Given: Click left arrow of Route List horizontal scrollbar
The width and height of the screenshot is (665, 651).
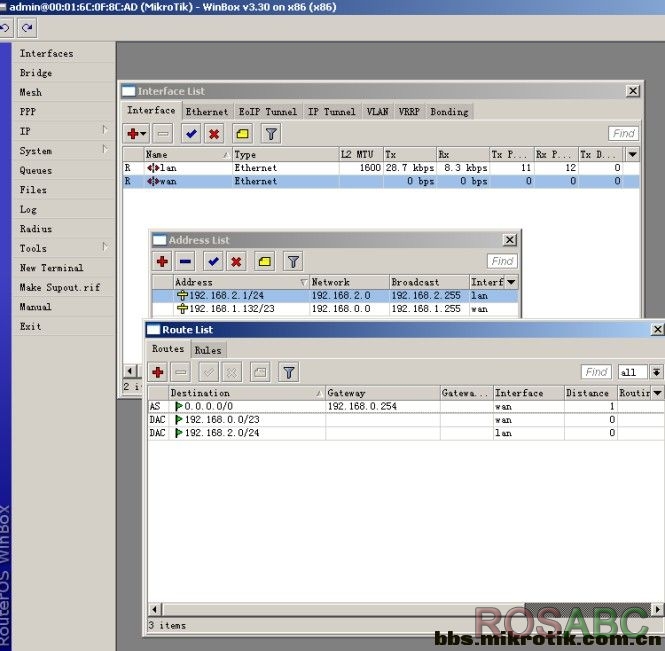Looking at the screenshot, I should click(154, 609).
